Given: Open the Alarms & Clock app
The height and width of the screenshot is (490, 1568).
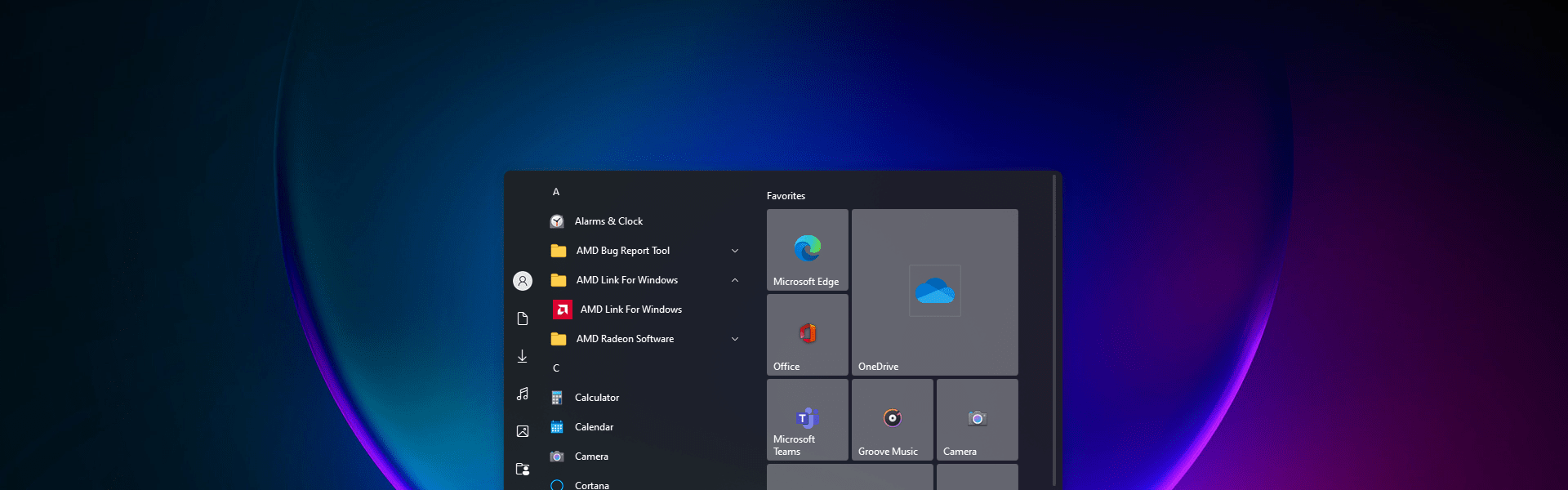Looking at the screenshot, I should click(645, 221).
